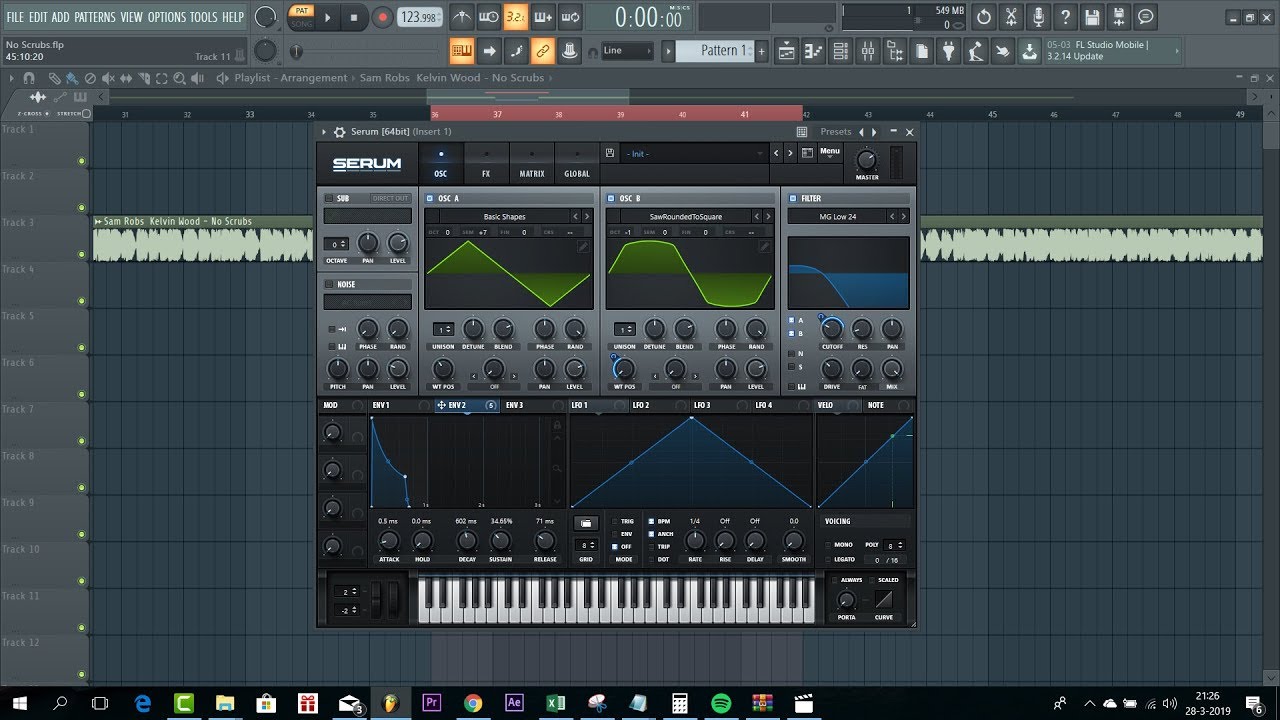This screenshot has width=1280, height=720.
Task: Open the Line snap dropdown
Action: click(627, 50)
